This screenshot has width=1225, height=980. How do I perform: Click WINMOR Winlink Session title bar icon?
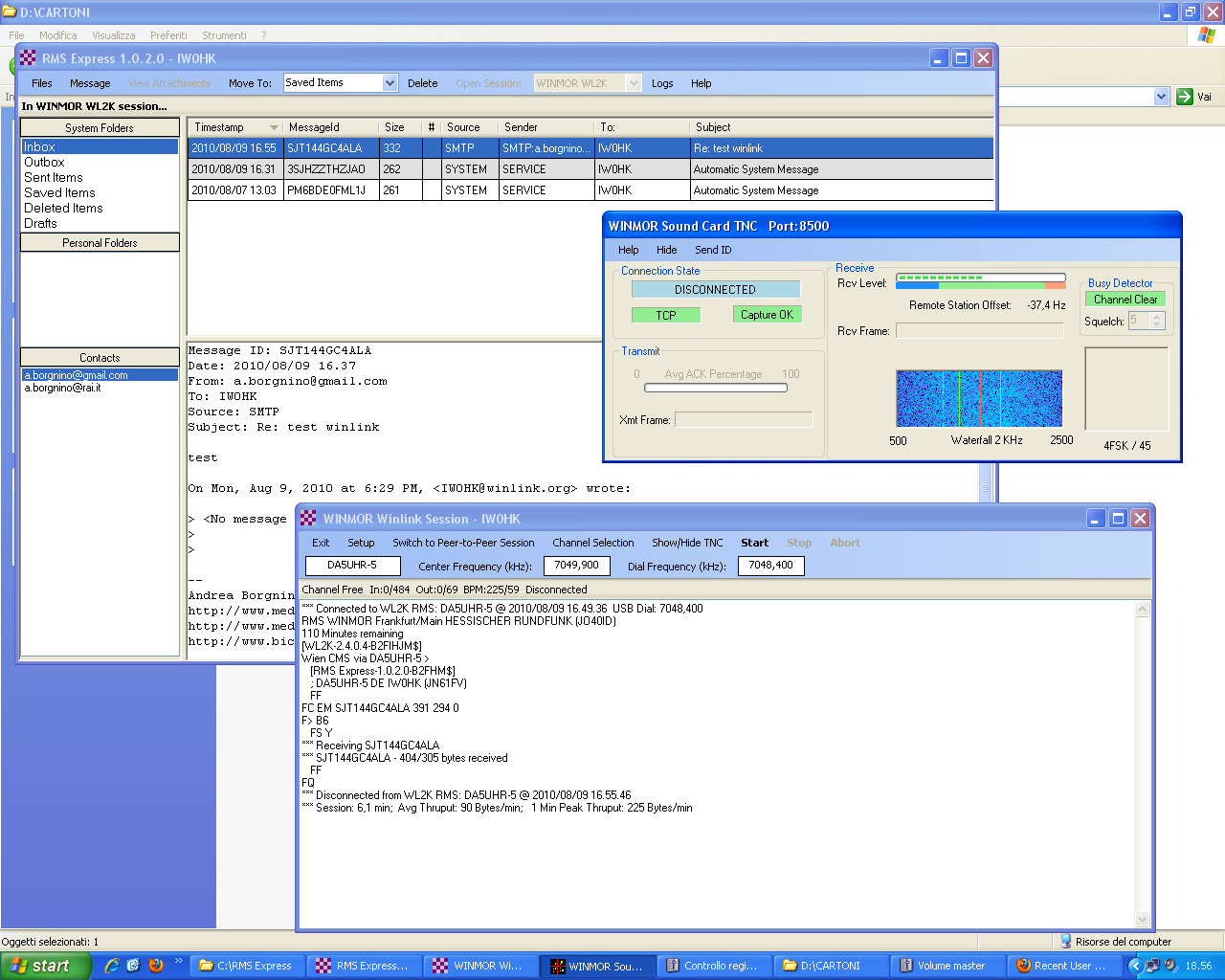308,519
